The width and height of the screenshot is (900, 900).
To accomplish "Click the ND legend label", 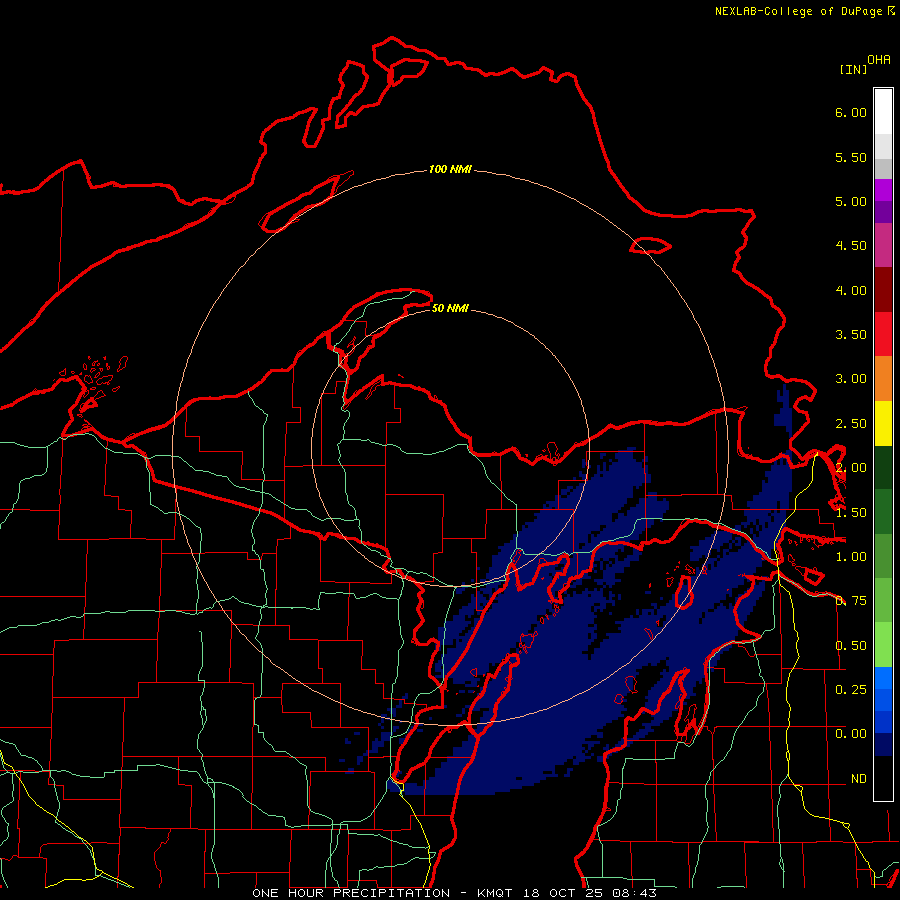I will (859, 779).
